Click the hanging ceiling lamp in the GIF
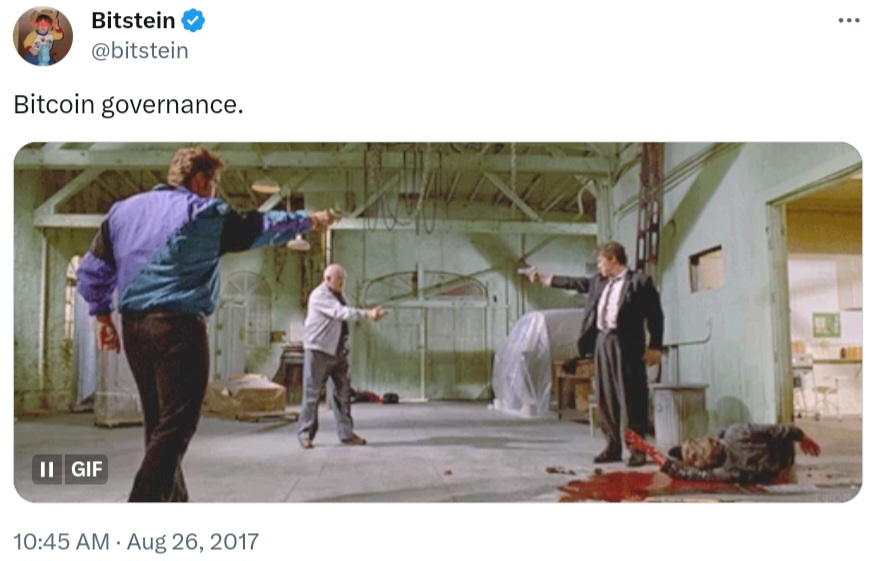The width and height of the screenshot is (884, 561). [x=298, y=243]
